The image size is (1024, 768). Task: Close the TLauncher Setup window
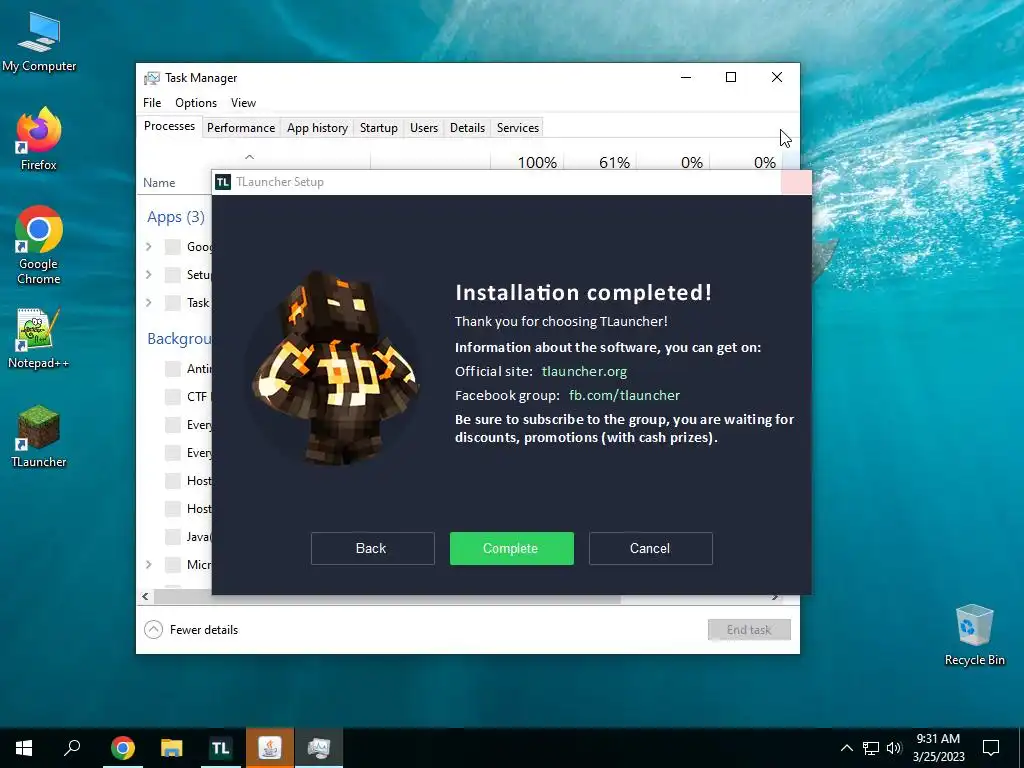796,182
